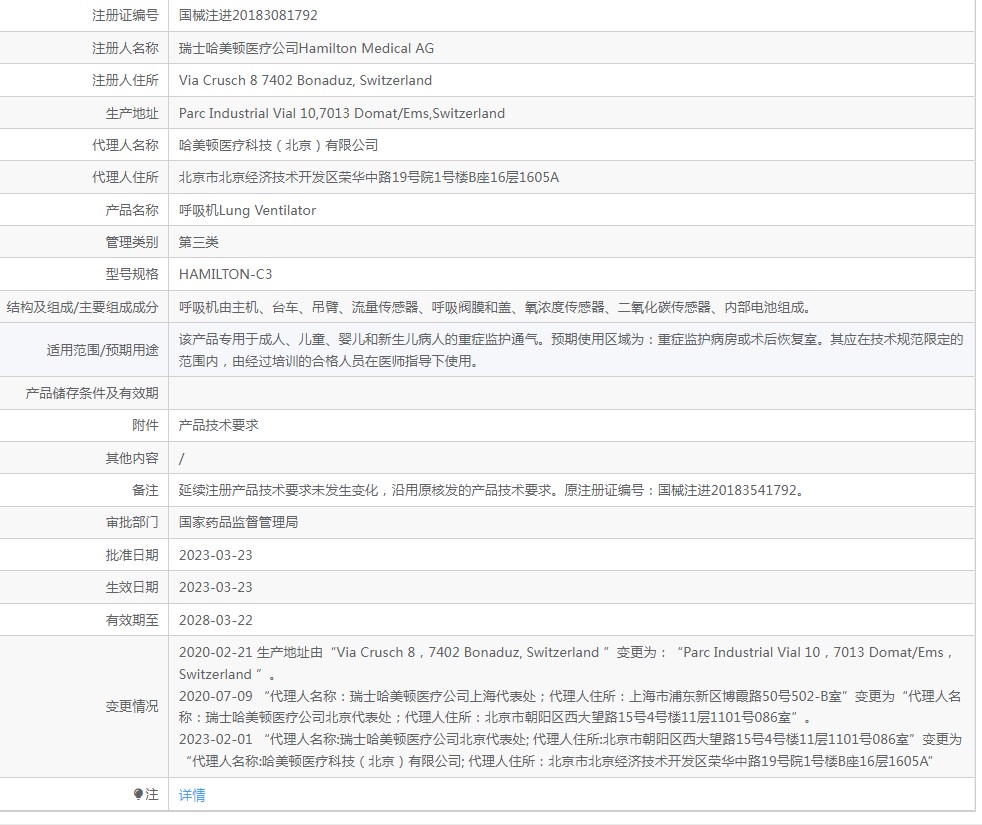Screen dimensions: 982x825
Task: Select agent address 北京市北京经济技术开发区荣华中路19号院
Action: (x=368, y=177)
